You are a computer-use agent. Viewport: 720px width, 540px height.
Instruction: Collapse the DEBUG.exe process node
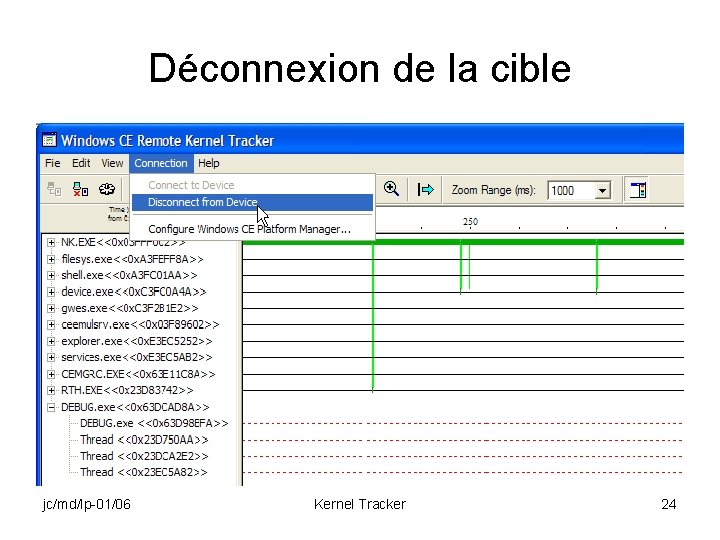[x=51, y=407]
